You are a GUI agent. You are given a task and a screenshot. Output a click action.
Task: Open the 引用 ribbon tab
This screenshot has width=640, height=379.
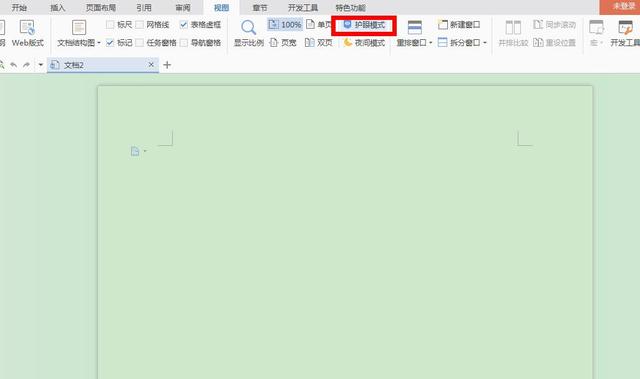(144, 7)
